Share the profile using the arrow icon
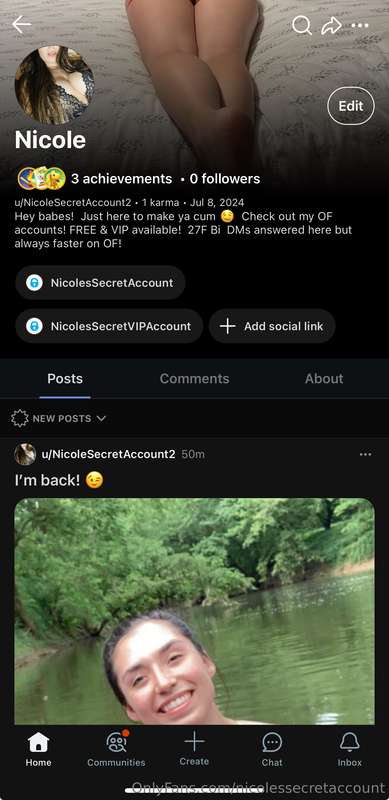The image size is (389, 800). [x=331, y=25]
